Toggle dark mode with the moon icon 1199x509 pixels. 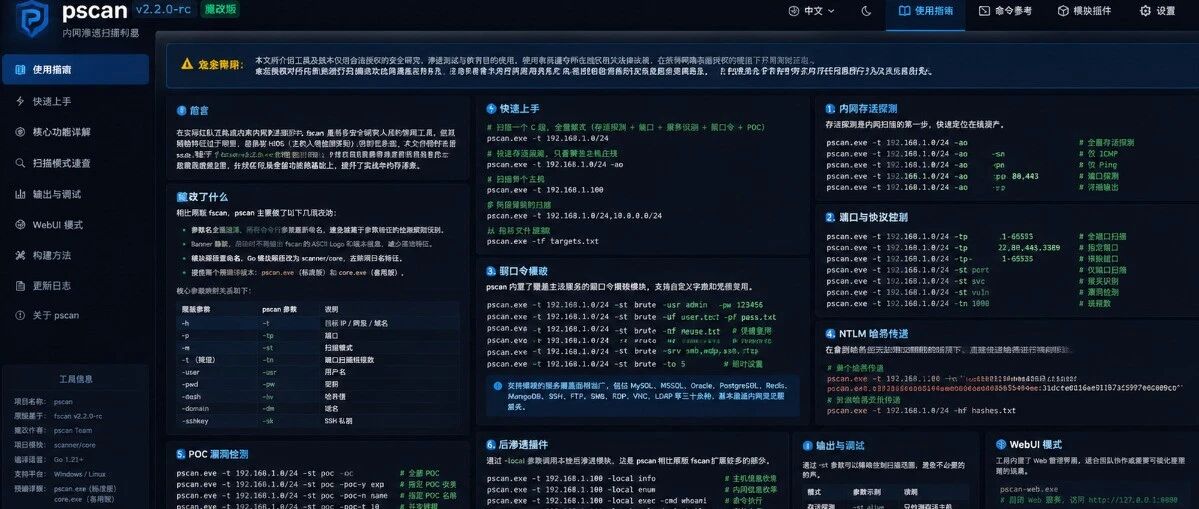866,11
